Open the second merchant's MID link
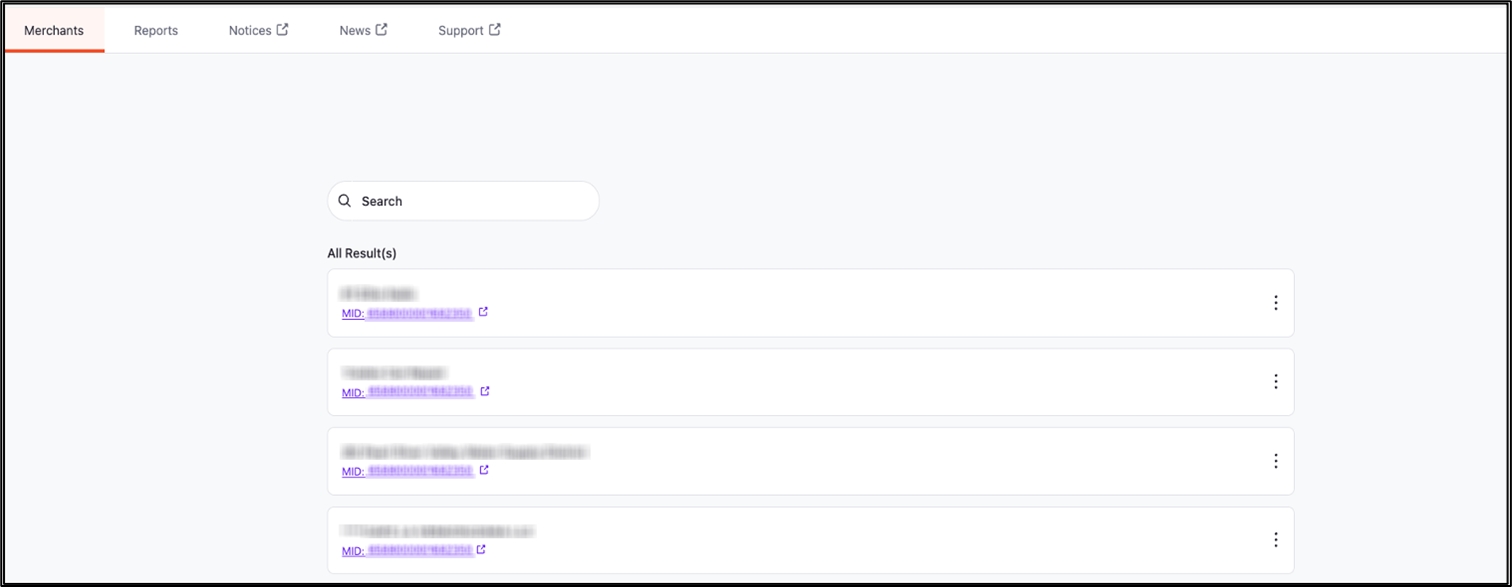The height and width of the screenshot is (587, 1512). pyautogui.click(x=407, y=392)
